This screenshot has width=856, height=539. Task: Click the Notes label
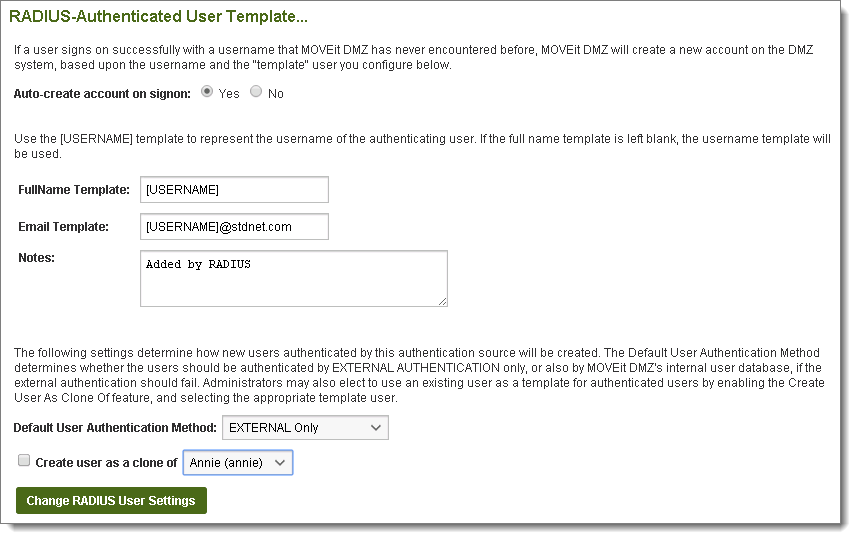(x=37, y=258)
